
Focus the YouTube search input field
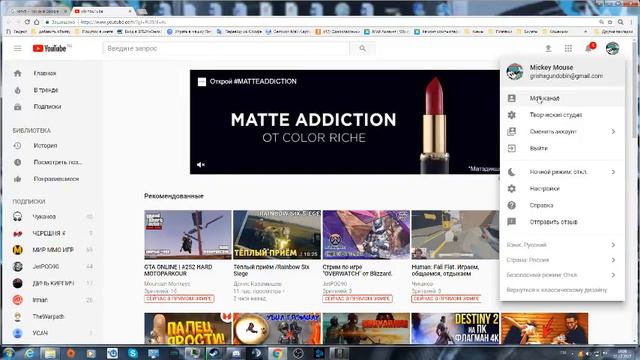tap(227, 49)
